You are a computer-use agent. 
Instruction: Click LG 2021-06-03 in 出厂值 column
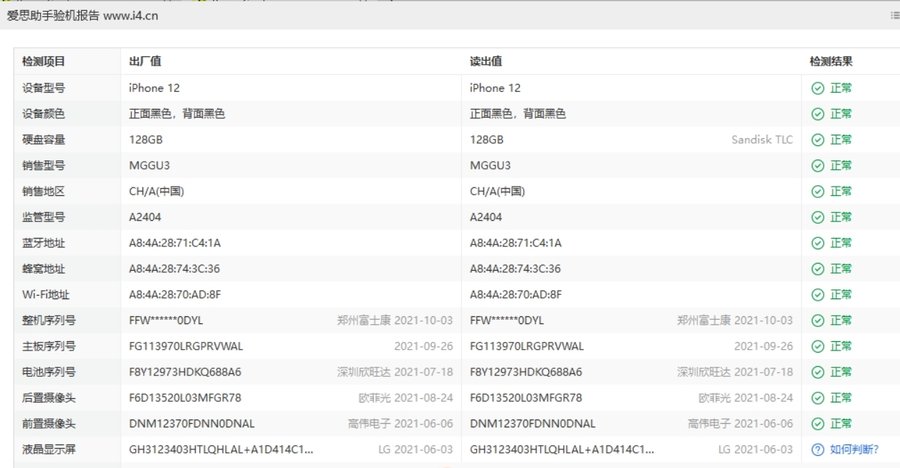click(415, 450)
